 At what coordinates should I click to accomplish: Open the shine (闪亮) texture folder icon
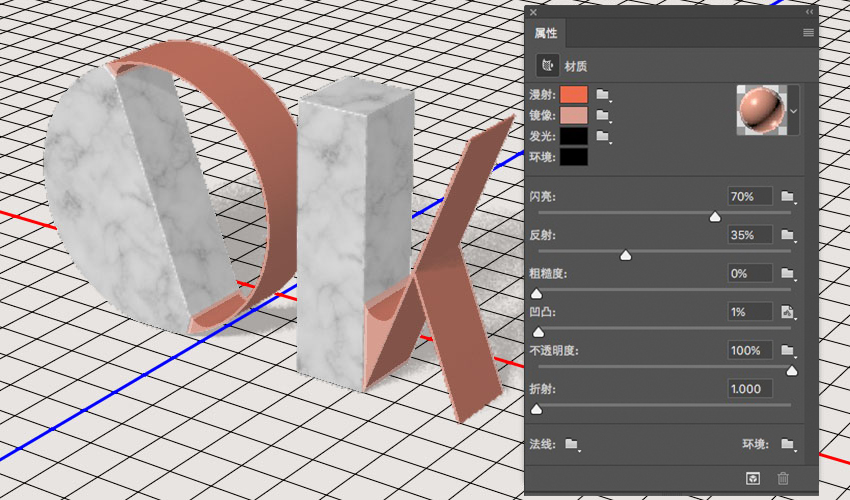point(788,196)
